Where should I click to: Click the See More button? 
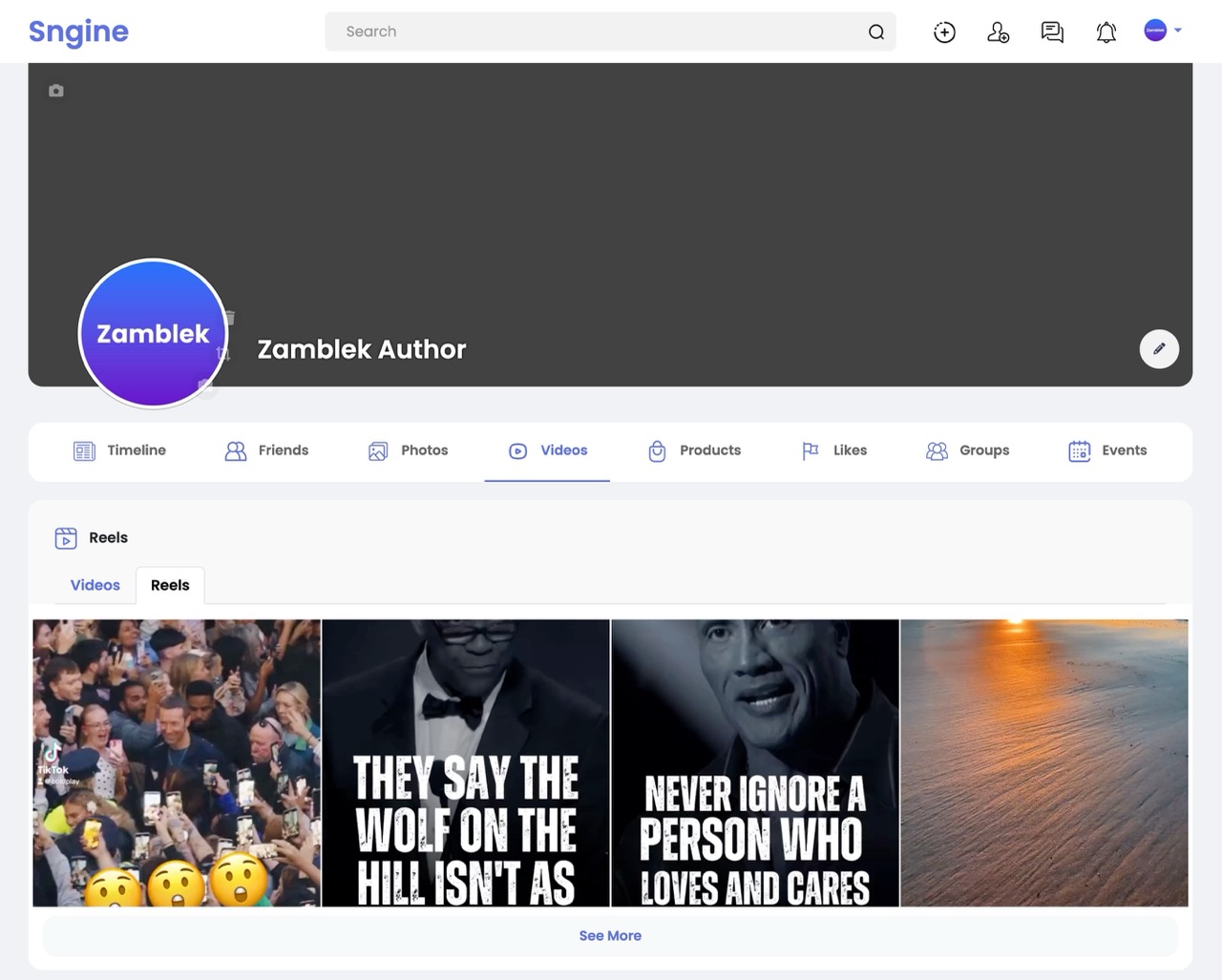click(x=610, y=936)
